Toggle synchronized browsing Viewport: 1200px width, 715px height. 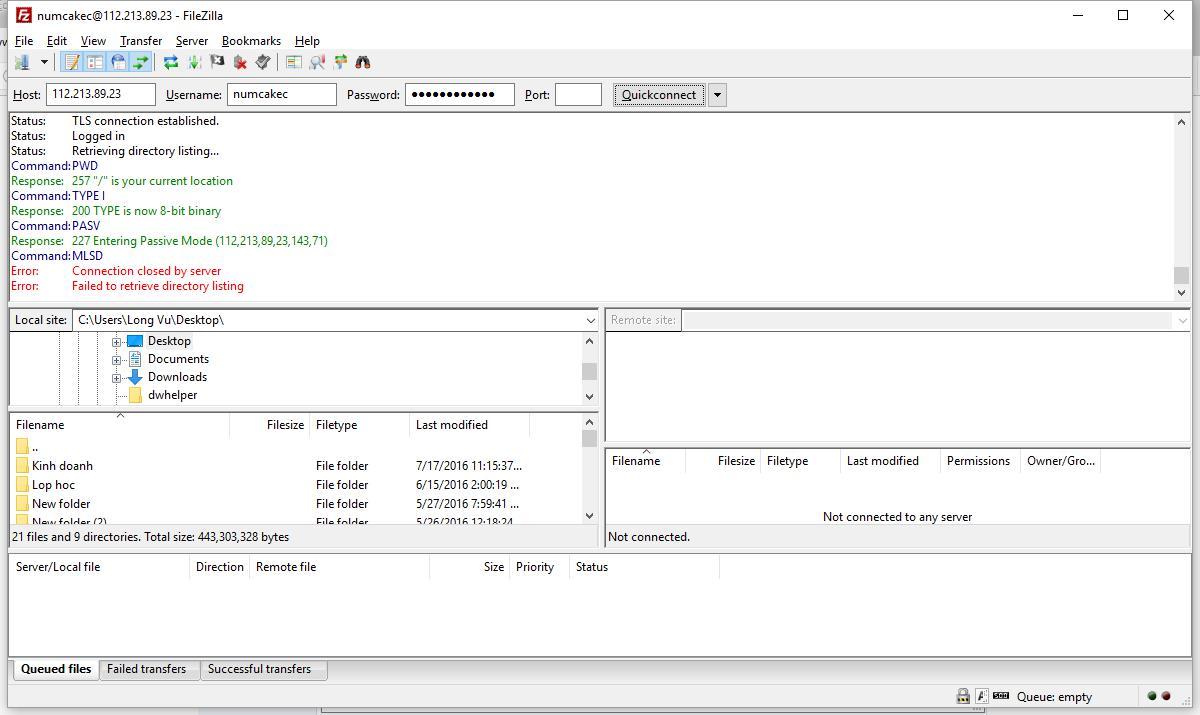340,62
